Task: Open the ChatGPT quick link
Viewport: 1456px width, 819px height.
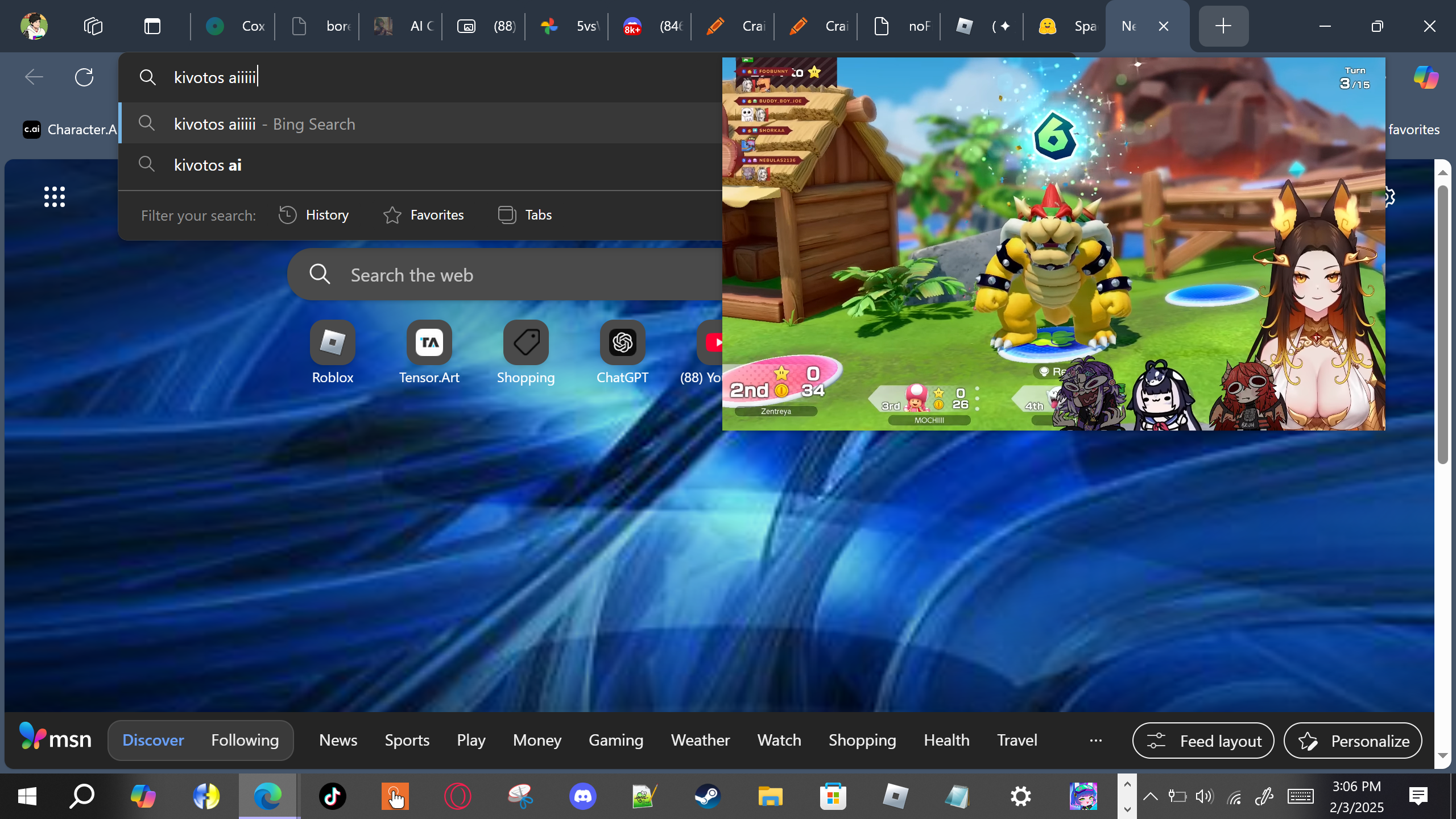Action: 623,353
